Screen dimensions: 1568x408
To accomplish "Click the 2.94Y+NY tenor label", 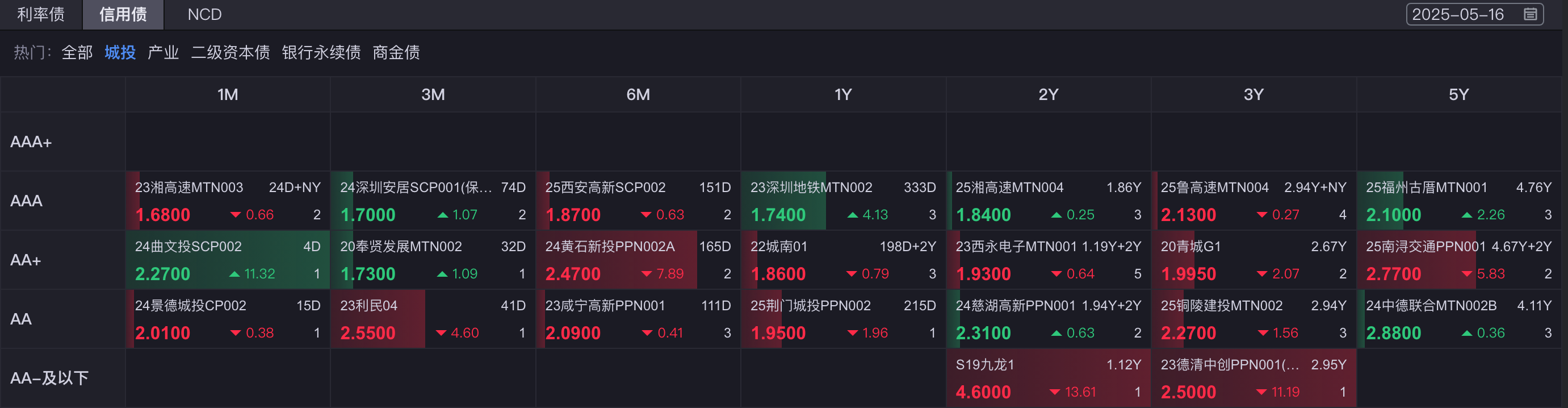I will (1315, 188).
